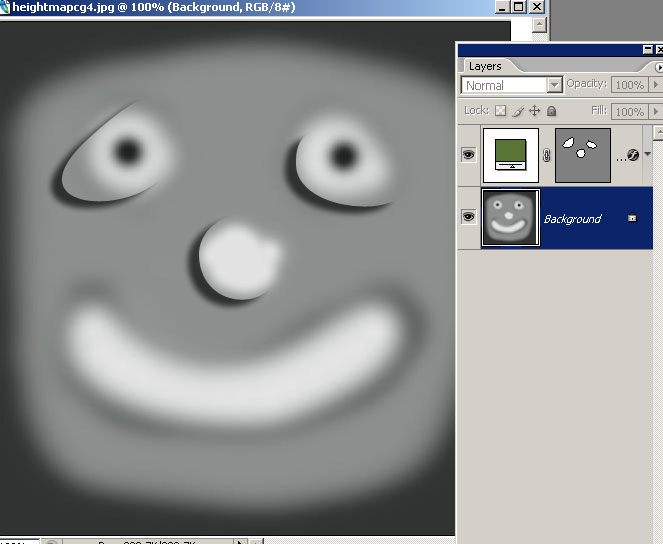Toggle lock image pixels brush icon
This screenshot has width=663, height=544.
tap(518, 111)
